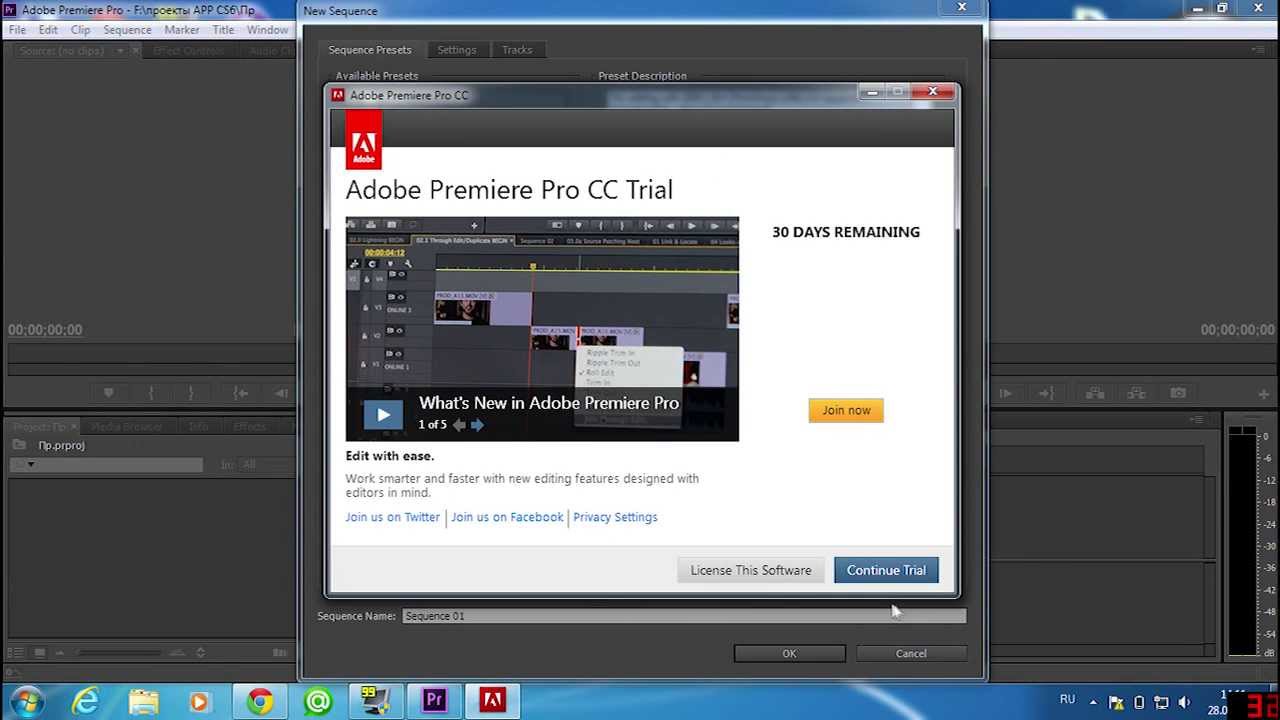This screenshot has width=1280, height=720.
Task: Click the yellow Join now button
Action: pos(846,410)
